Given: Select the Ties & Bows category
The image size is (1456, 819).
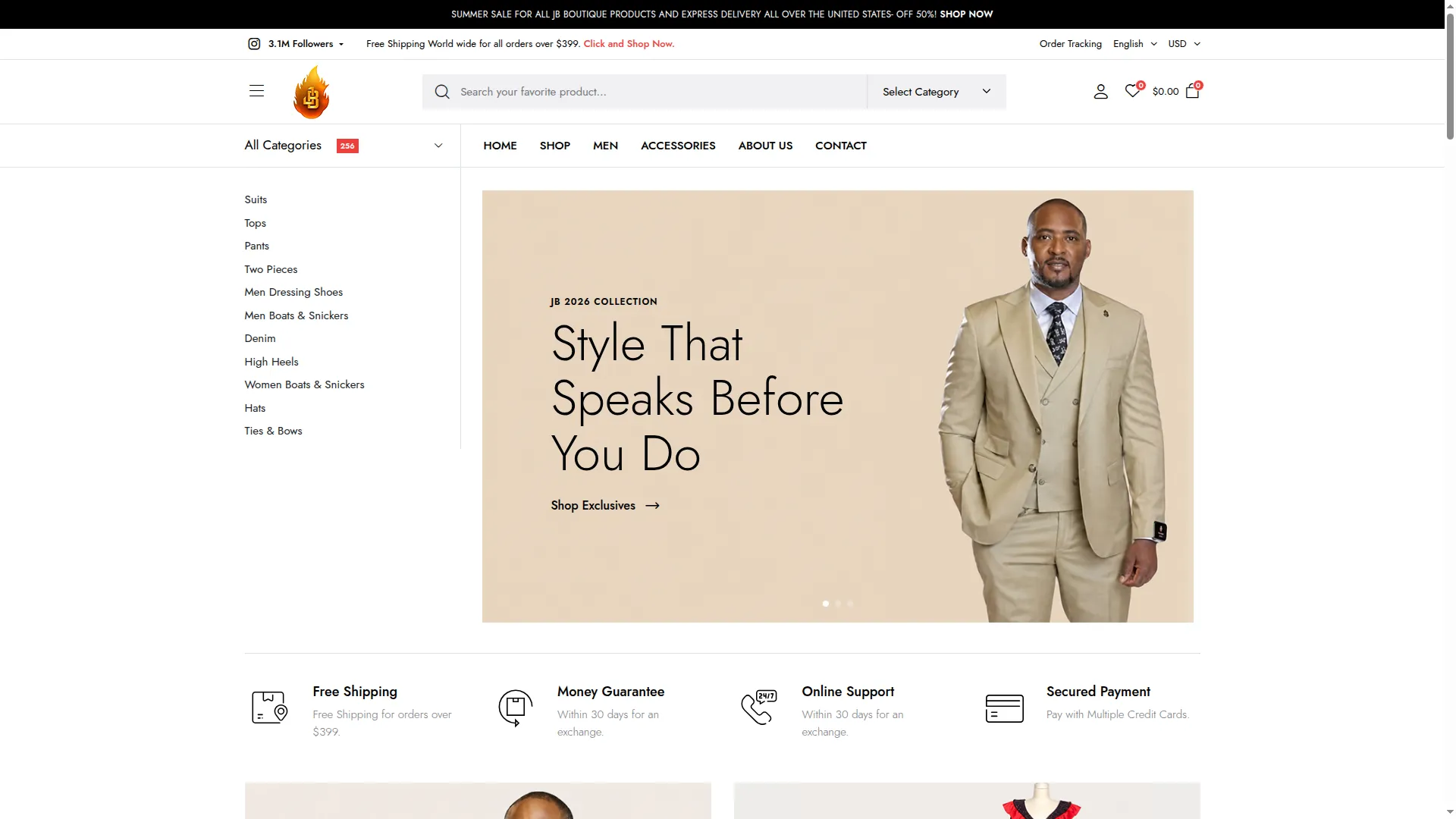Looking at the screenshot, I should [273, 431].
